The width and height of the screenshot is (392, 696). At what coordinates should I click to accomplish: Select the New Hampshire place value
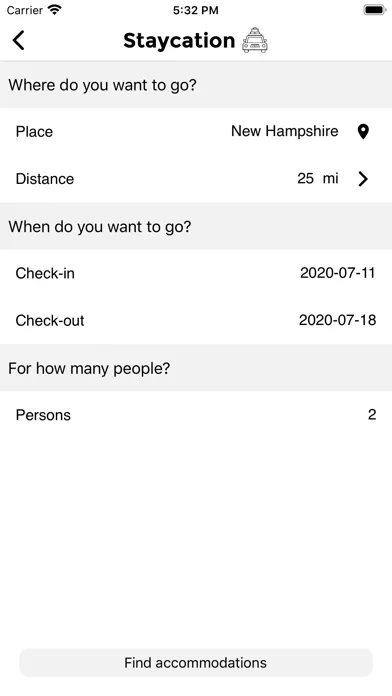[285, 131]
